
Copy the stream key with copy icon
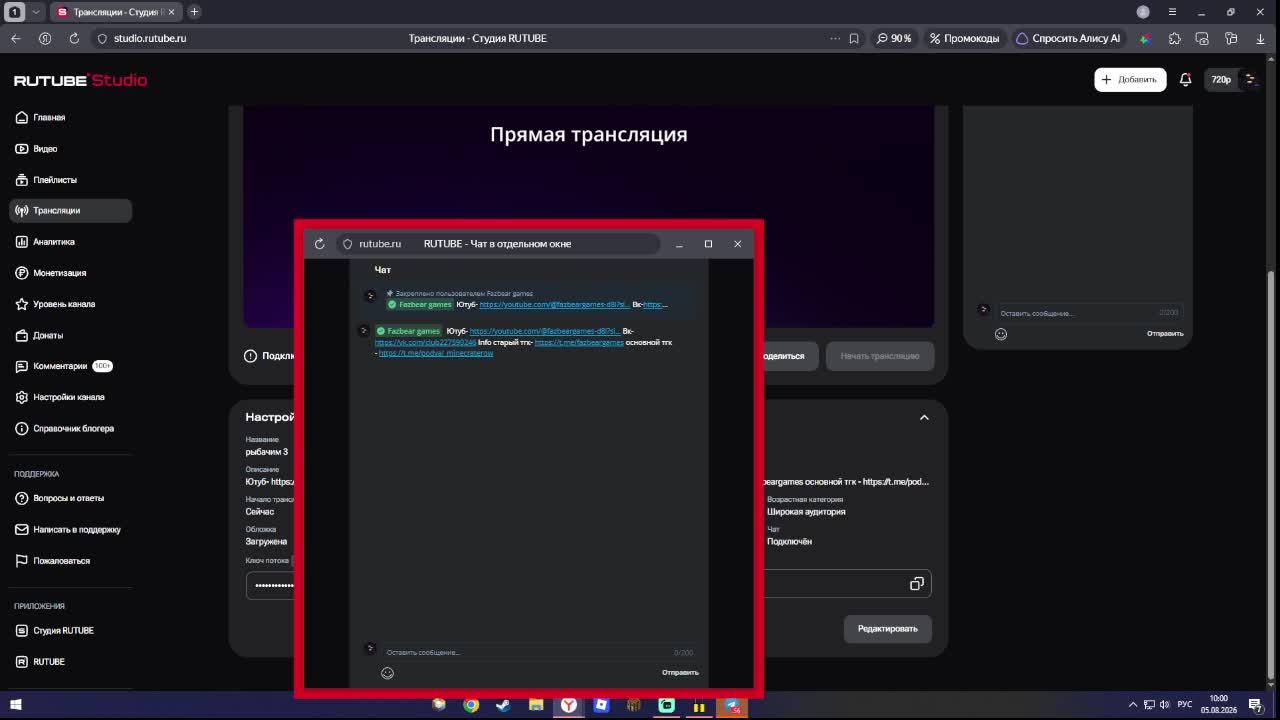(x=916, y=584)
